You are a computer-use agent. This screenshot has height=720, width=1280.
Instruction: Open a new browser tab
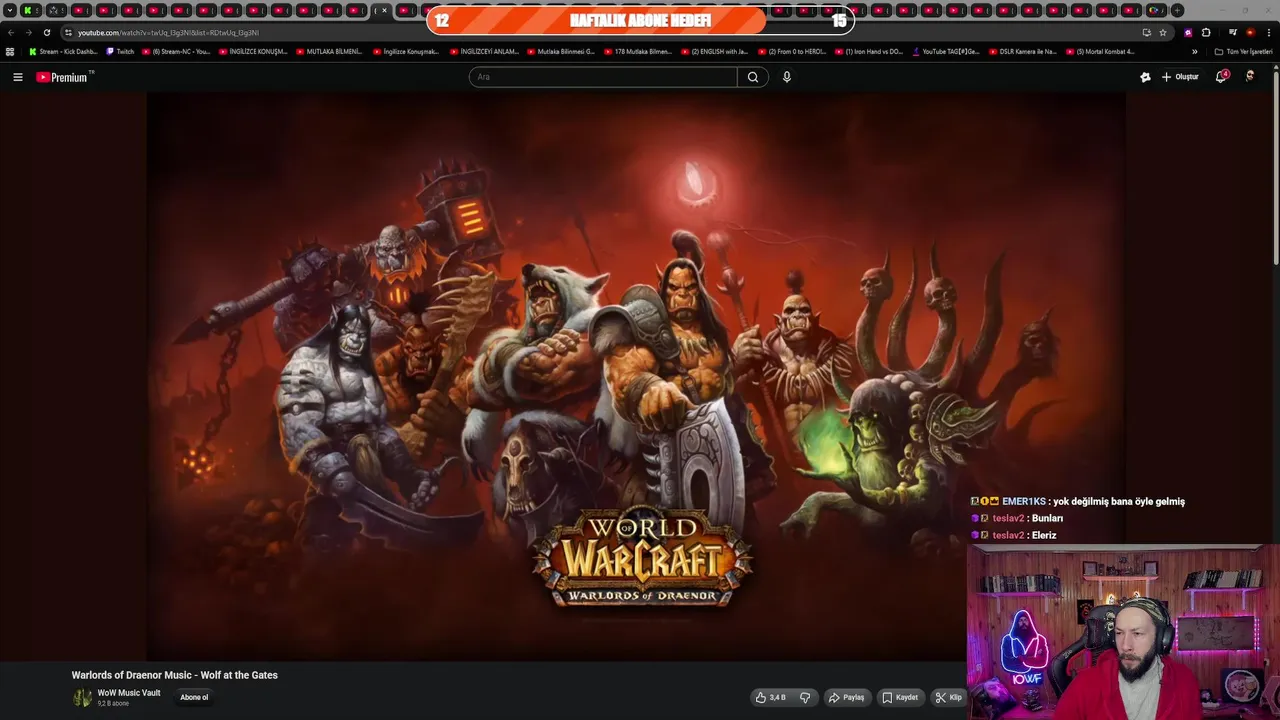1177,10
